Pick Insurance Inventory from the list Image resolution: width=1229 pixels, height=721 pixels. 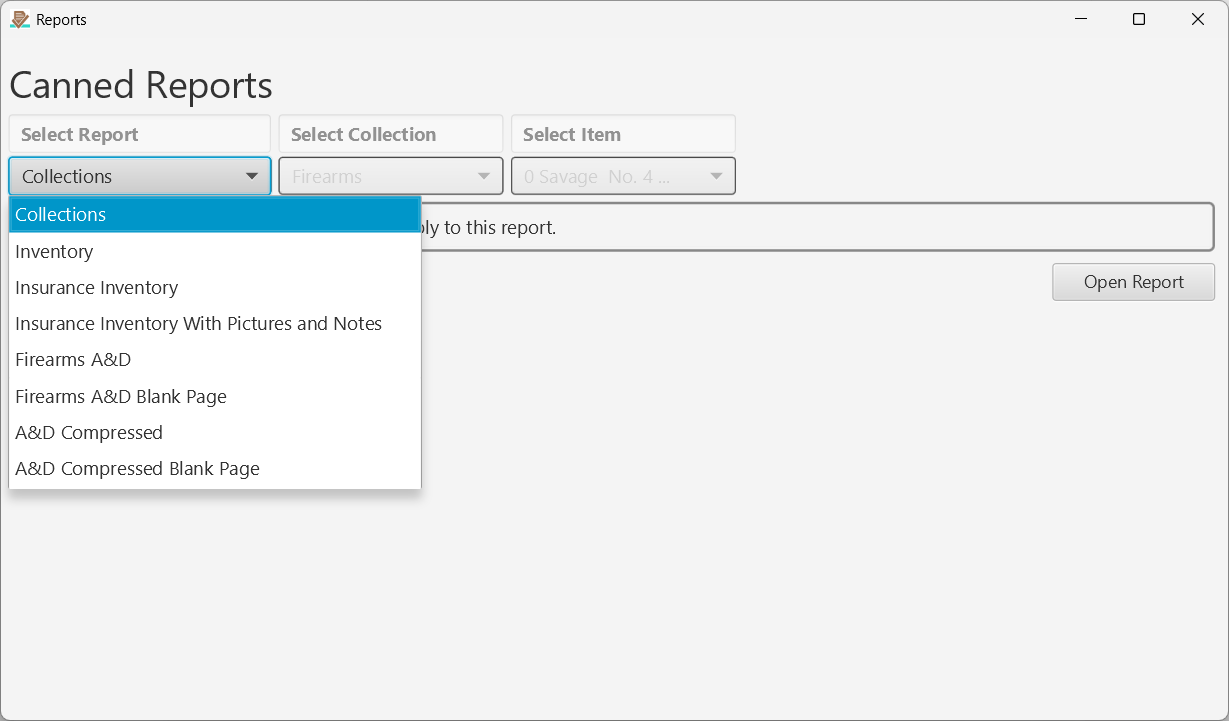coord(215,287)
